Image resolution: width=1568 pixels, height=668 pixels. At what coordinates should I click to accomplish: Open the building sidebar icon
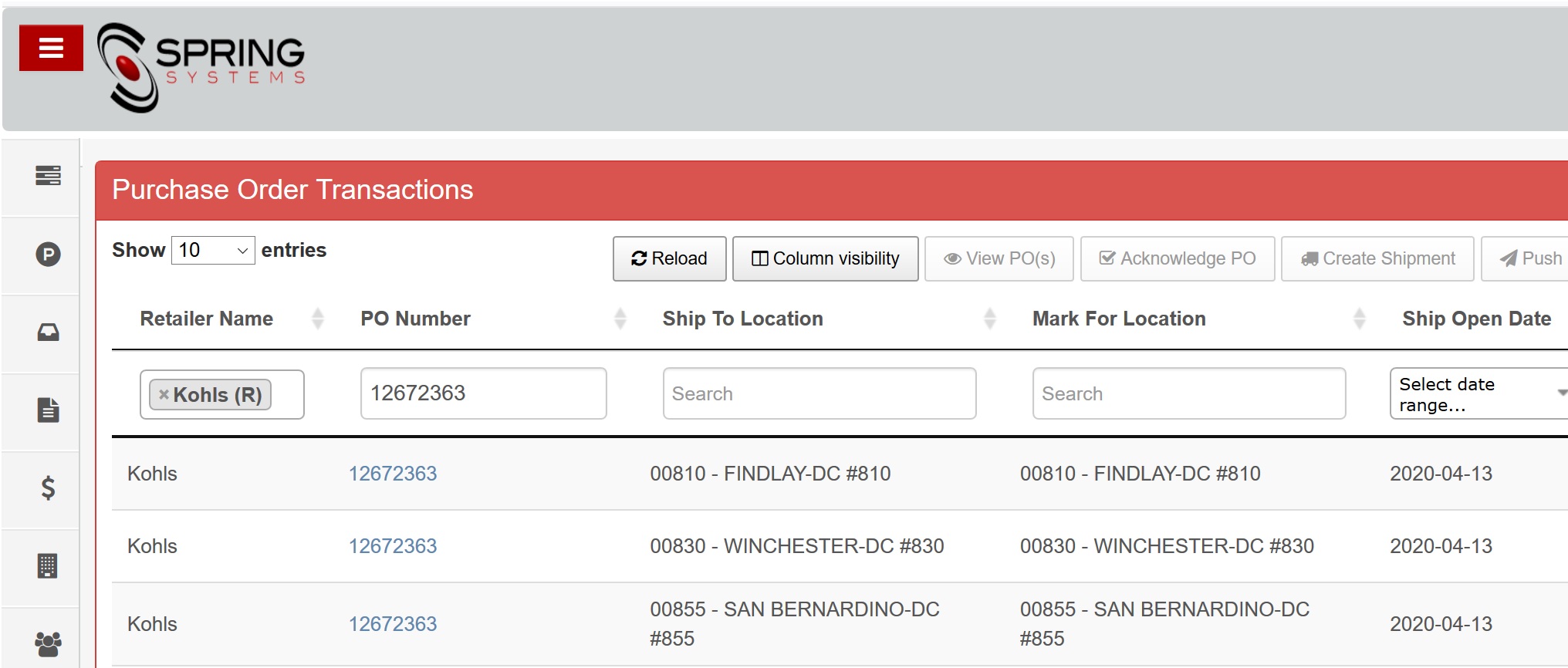pyautogui.click(x=48, y=566)
